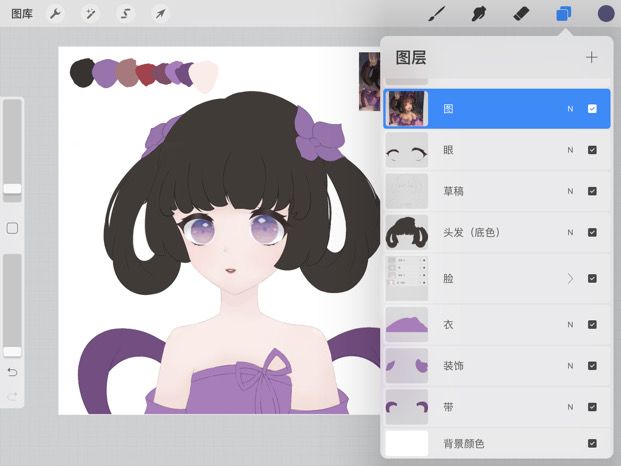This screenshot has width=621, height=466.
Task: Uncheck the 背景颜色 layer visibility
Action: [592, 443]
